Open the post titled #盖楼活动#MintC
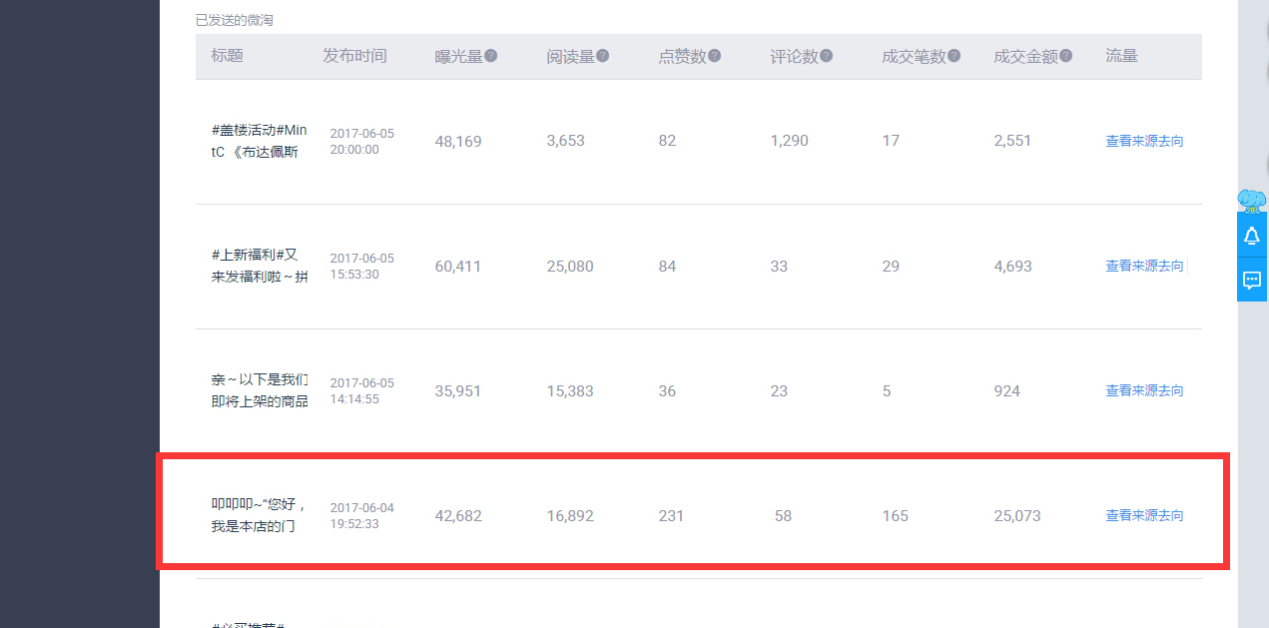The image size is (1269, 628). pyautogui.click(x=259, y=141)
